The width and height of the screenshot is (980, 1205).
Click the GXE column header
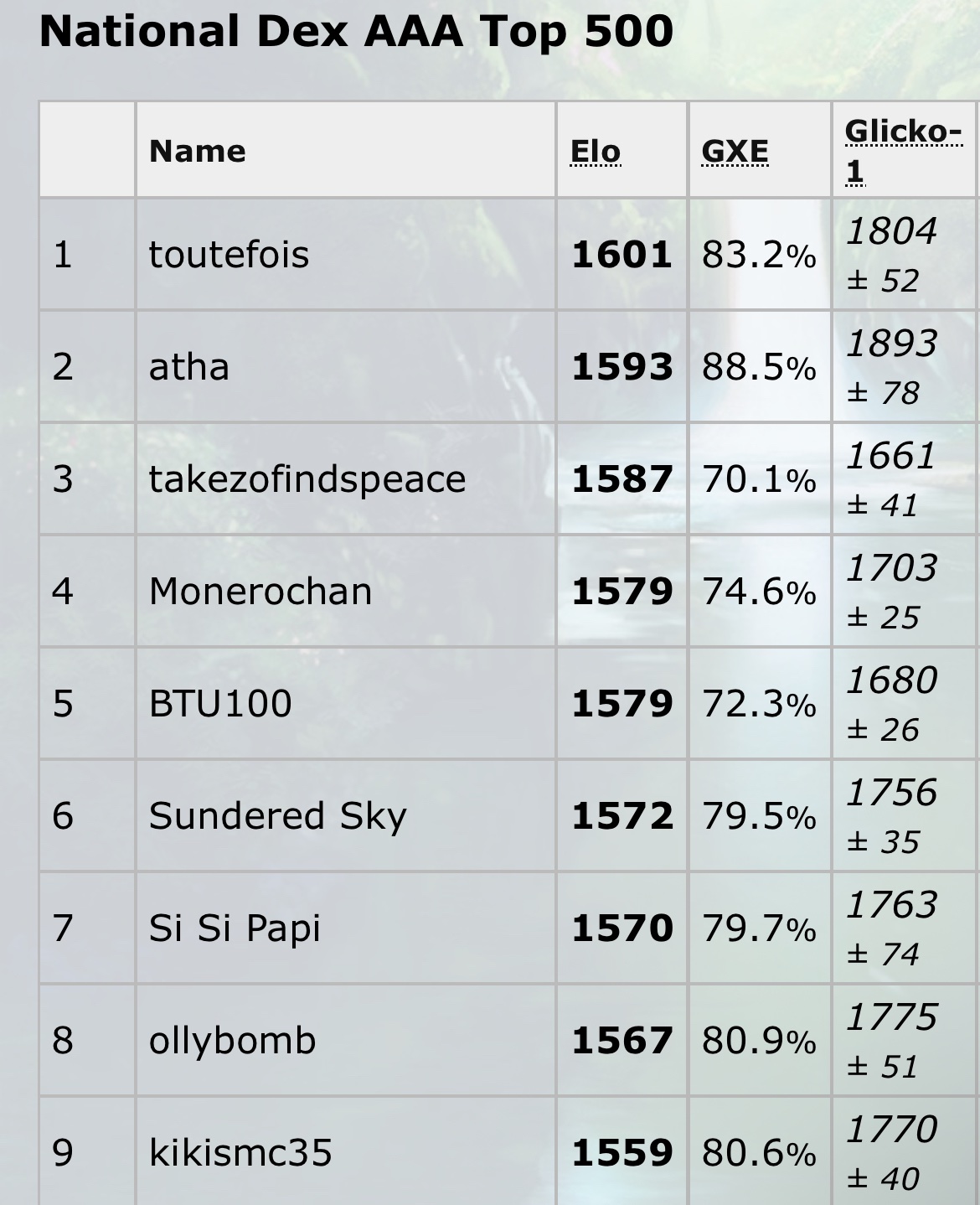tap(735, 152)
